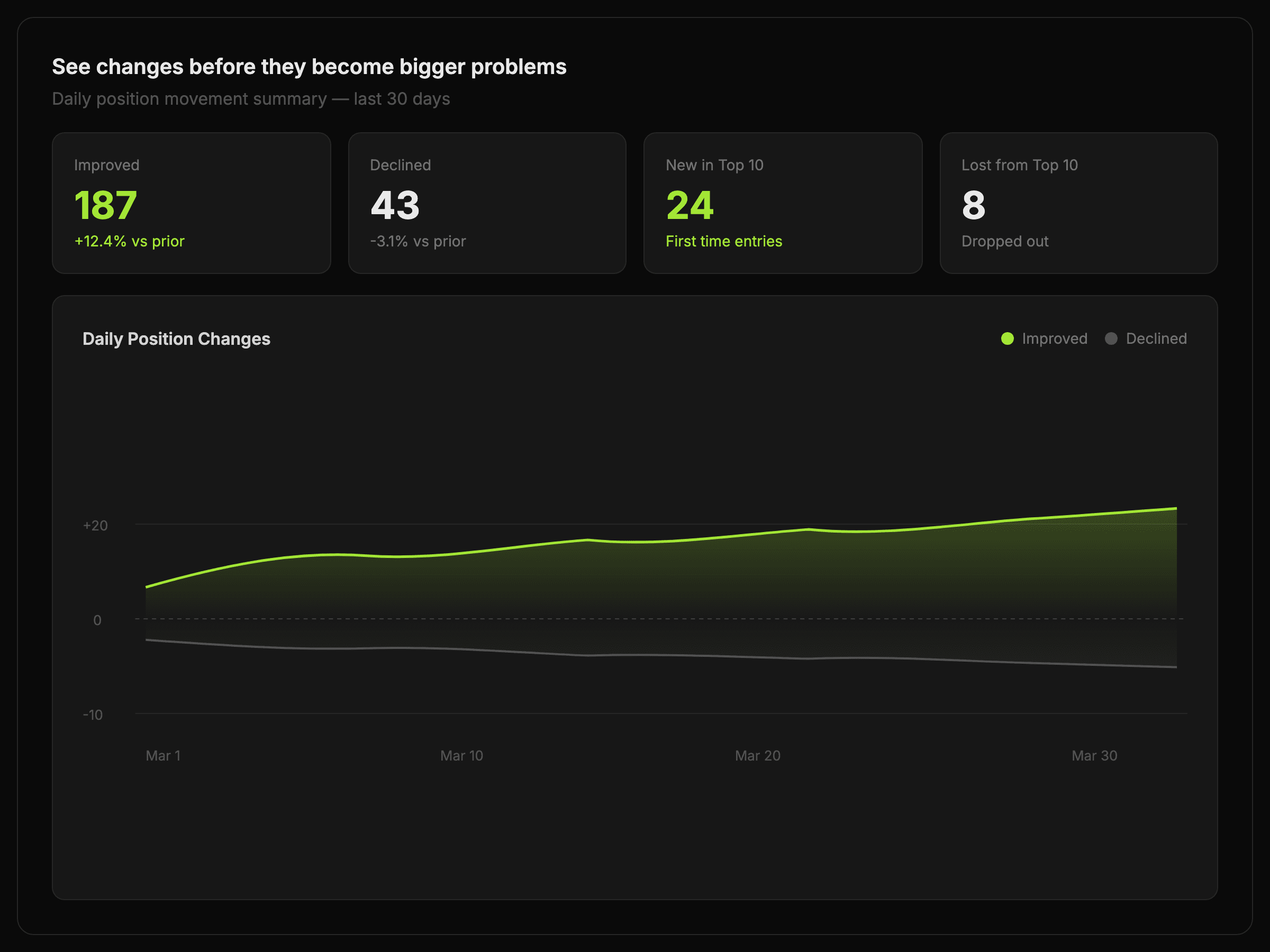The image size is (1270, 952).
Task: Click the First time entries label
Action: coord(723,241)
